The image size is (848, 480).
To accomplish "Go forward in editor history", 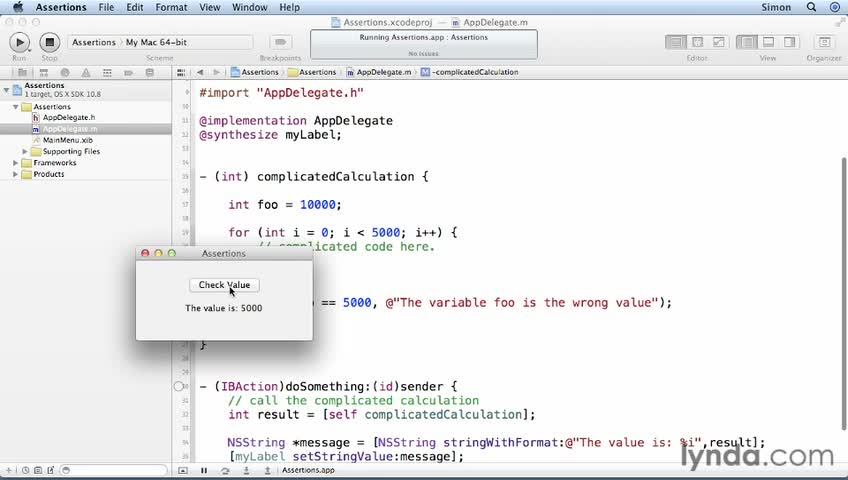I will (216, 72).
